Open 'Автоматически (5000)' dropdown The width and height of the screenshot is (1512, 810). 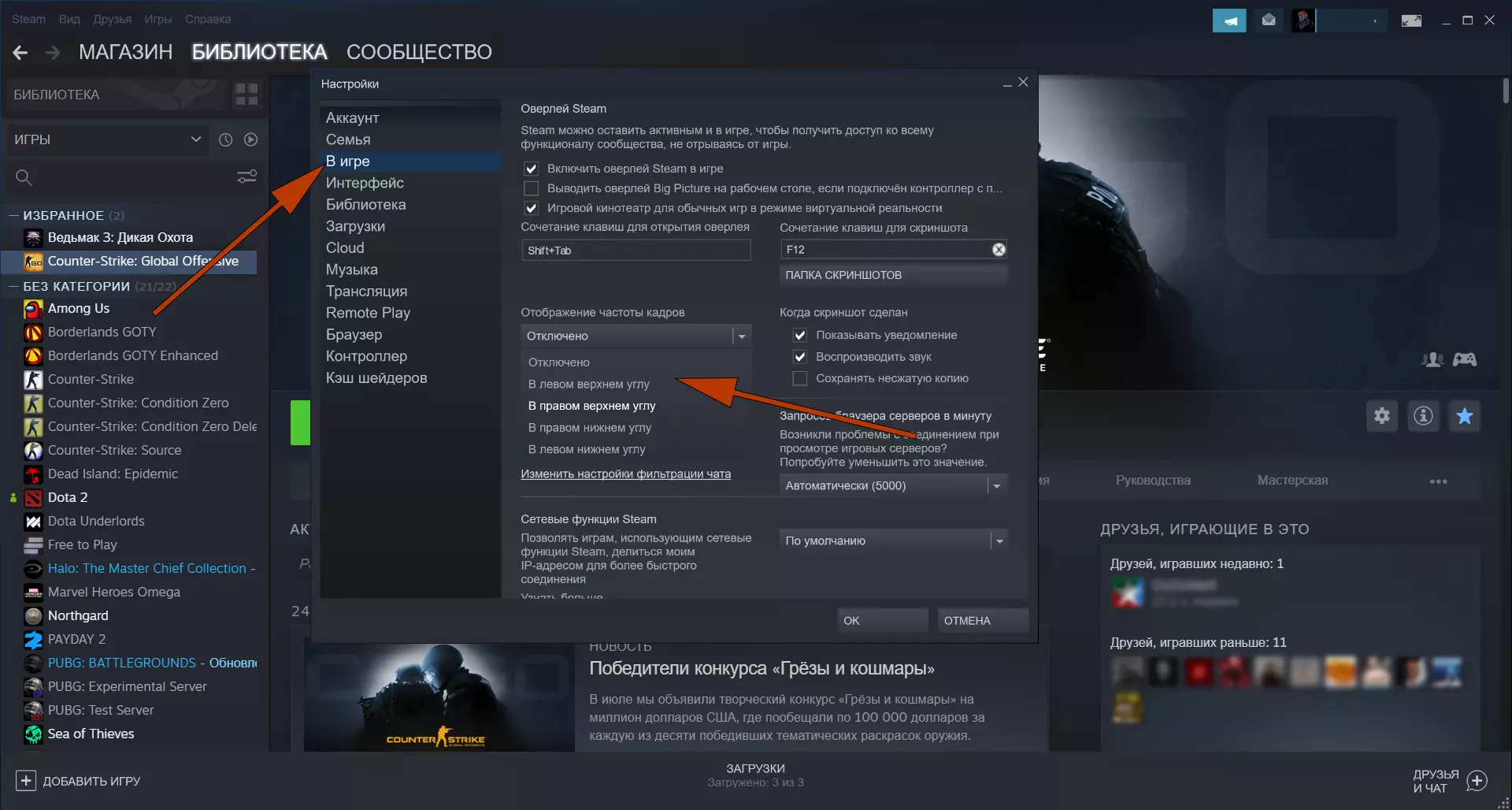tap(893, 485)
